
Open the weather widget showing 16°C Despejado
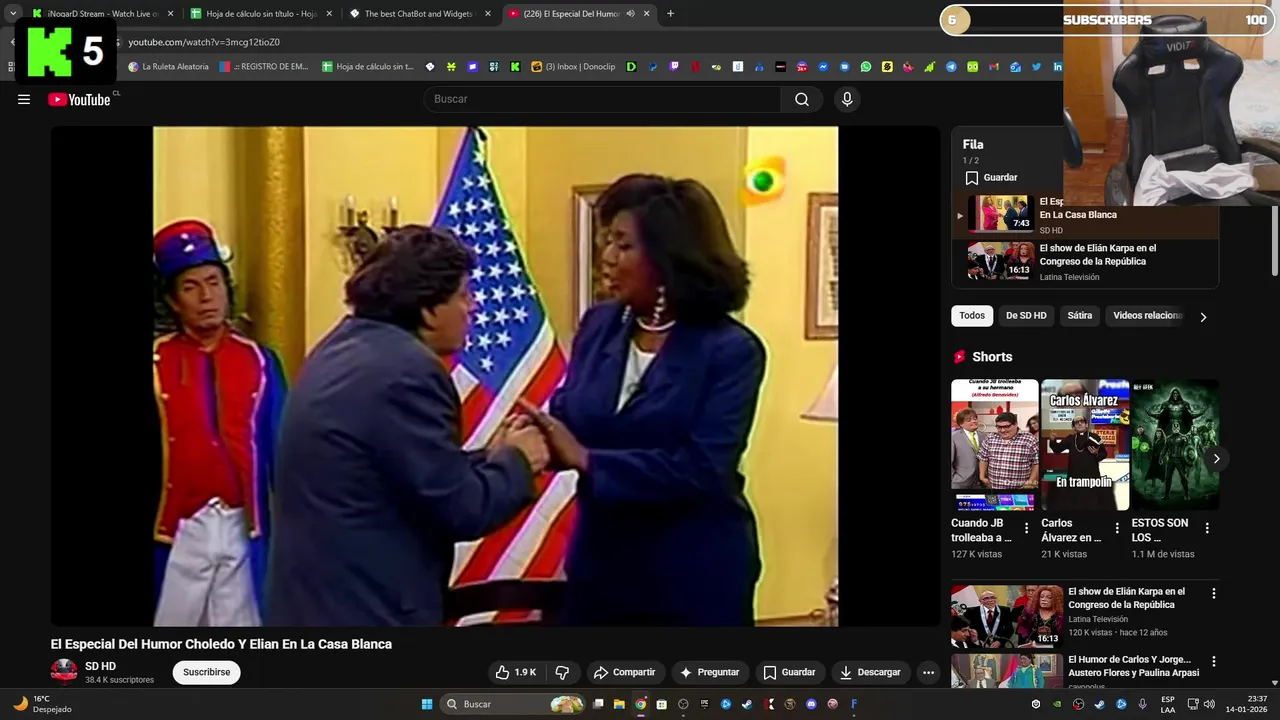tap(42, 704)
